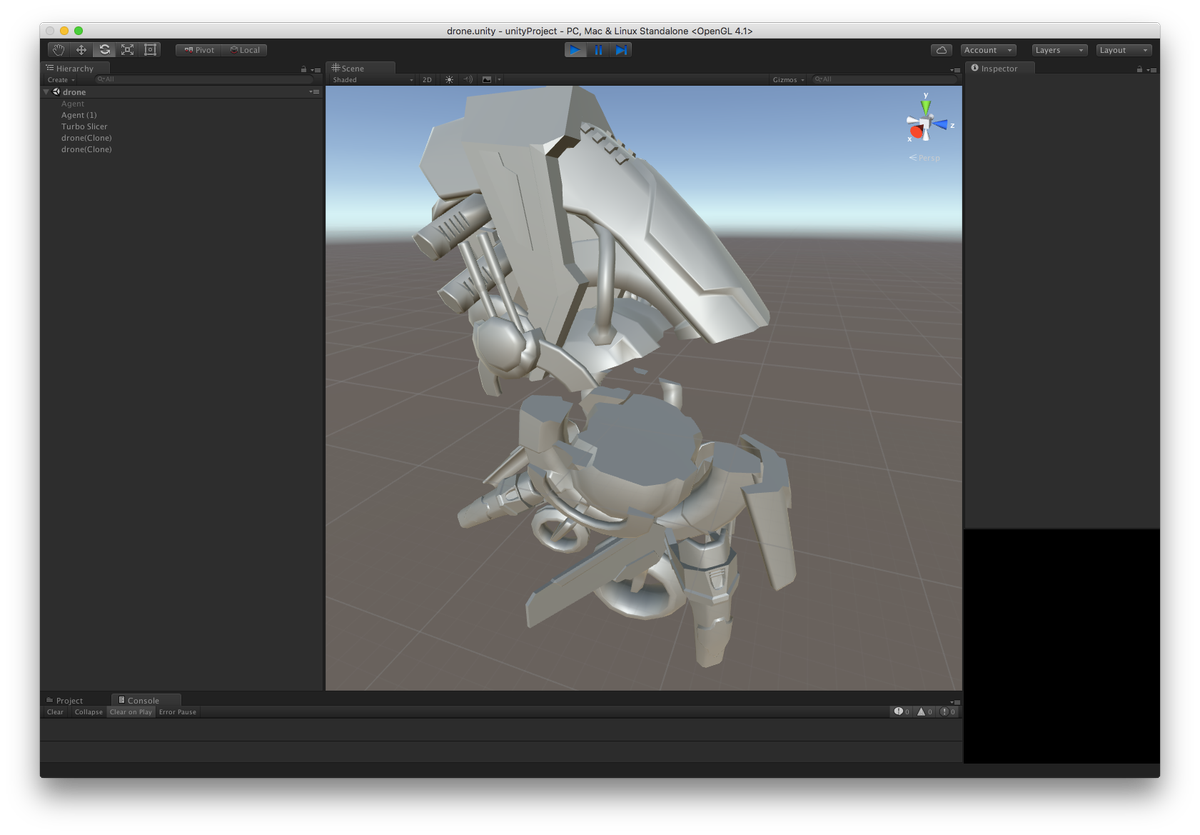The height and width of the screenshot is (835, 1200).
Task: Toggle Local/Global handle rotation
Action: [244, 50]
